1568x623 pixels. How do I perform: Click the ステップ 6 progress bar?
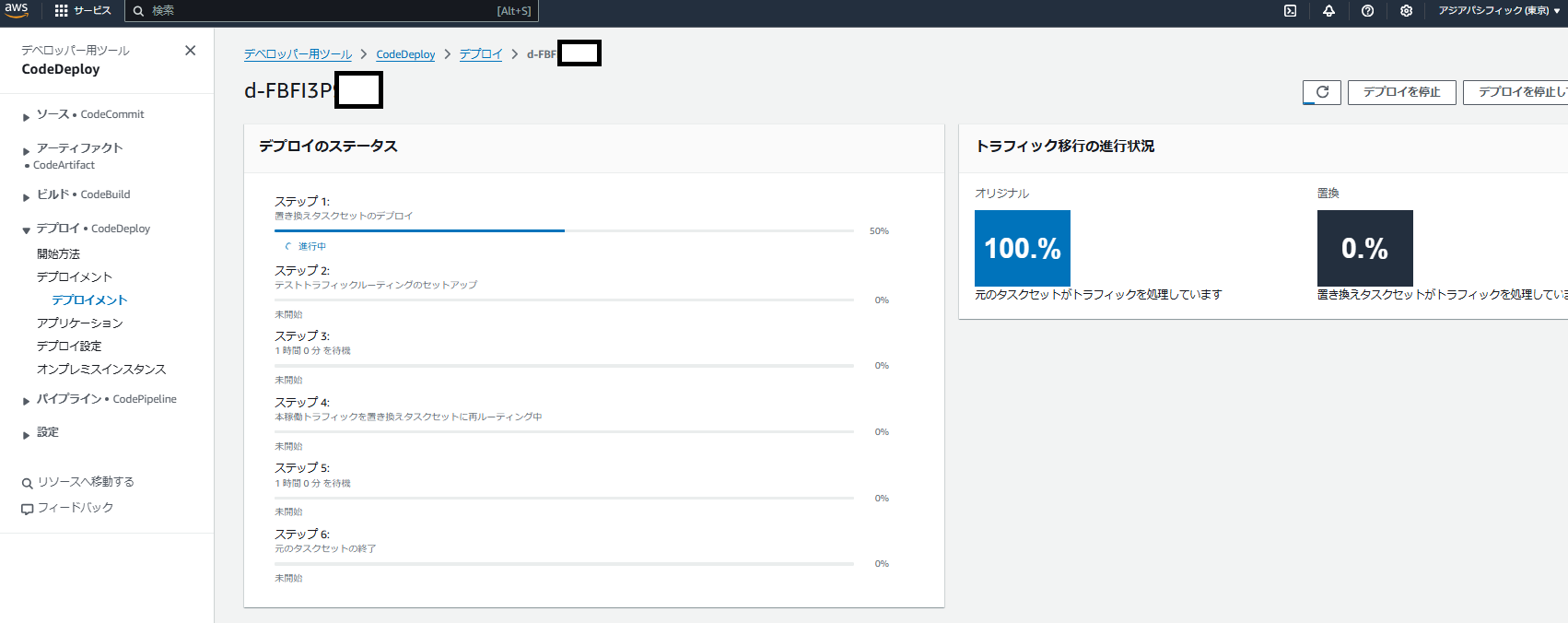pyautogui.click(x=564, y=563)
